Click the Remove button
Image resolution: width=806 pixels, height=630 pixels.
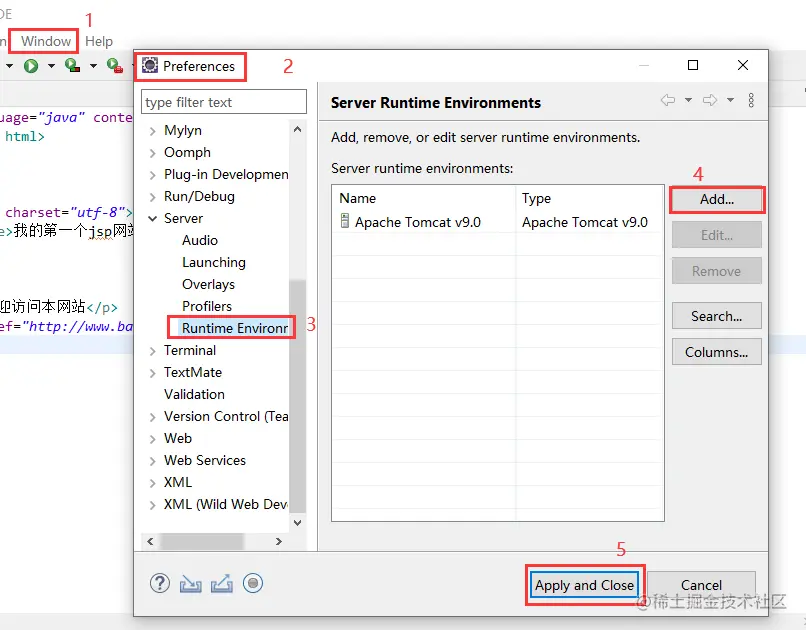[x=717, y=271]
